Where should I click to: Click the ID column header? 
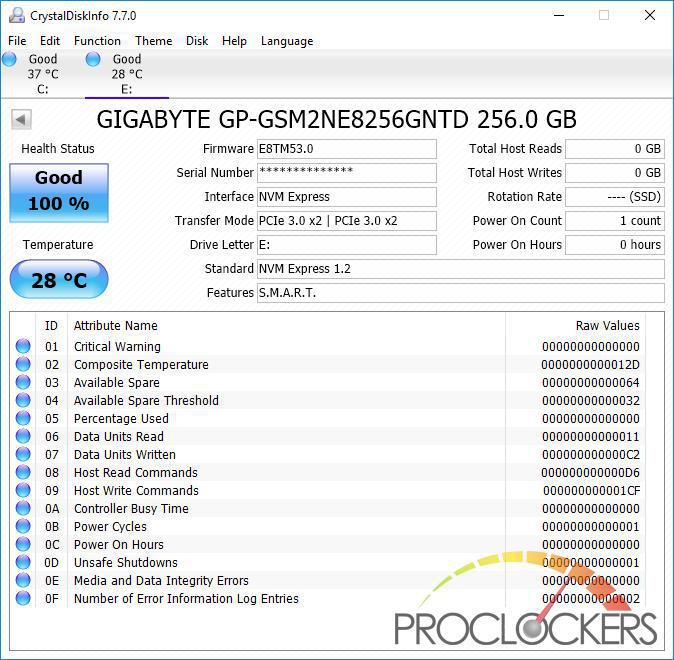point(51,326)
